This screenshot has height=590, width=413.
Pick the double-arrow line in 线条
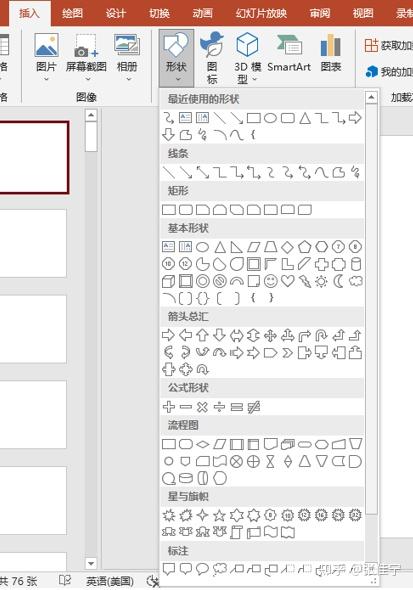click(202, 172)
